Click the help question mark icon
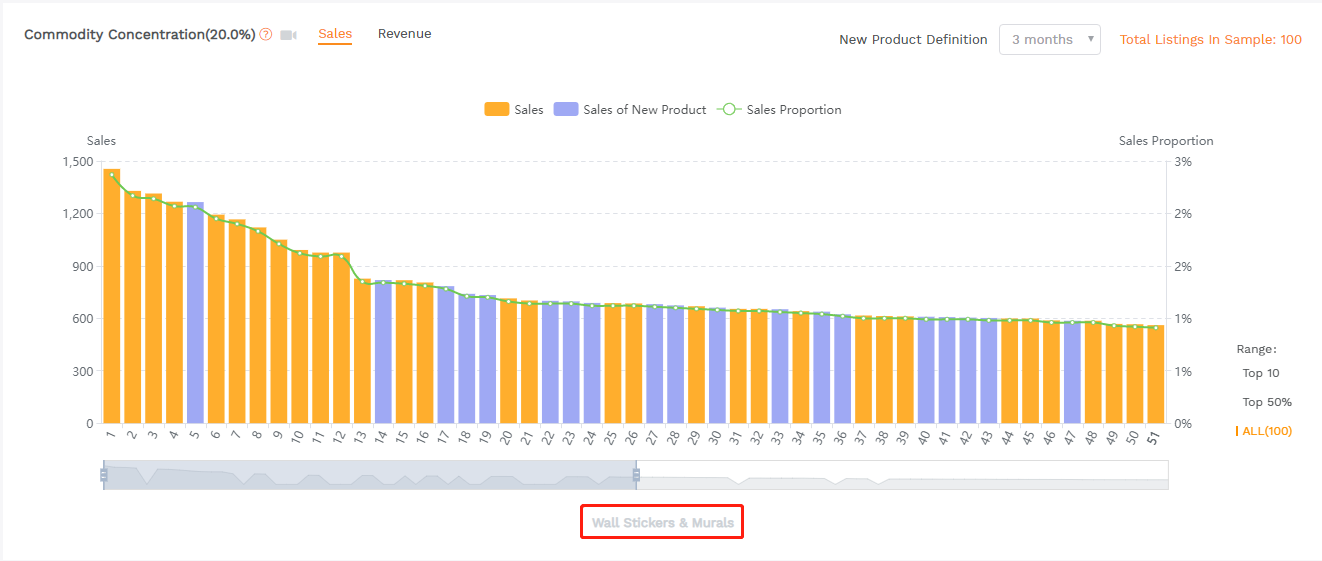 [266, 34]
